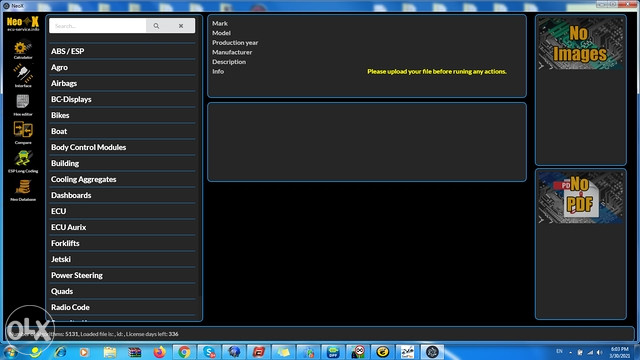Open the Calculator tool in sidebar
640x360 pixels.
(23, 49)
